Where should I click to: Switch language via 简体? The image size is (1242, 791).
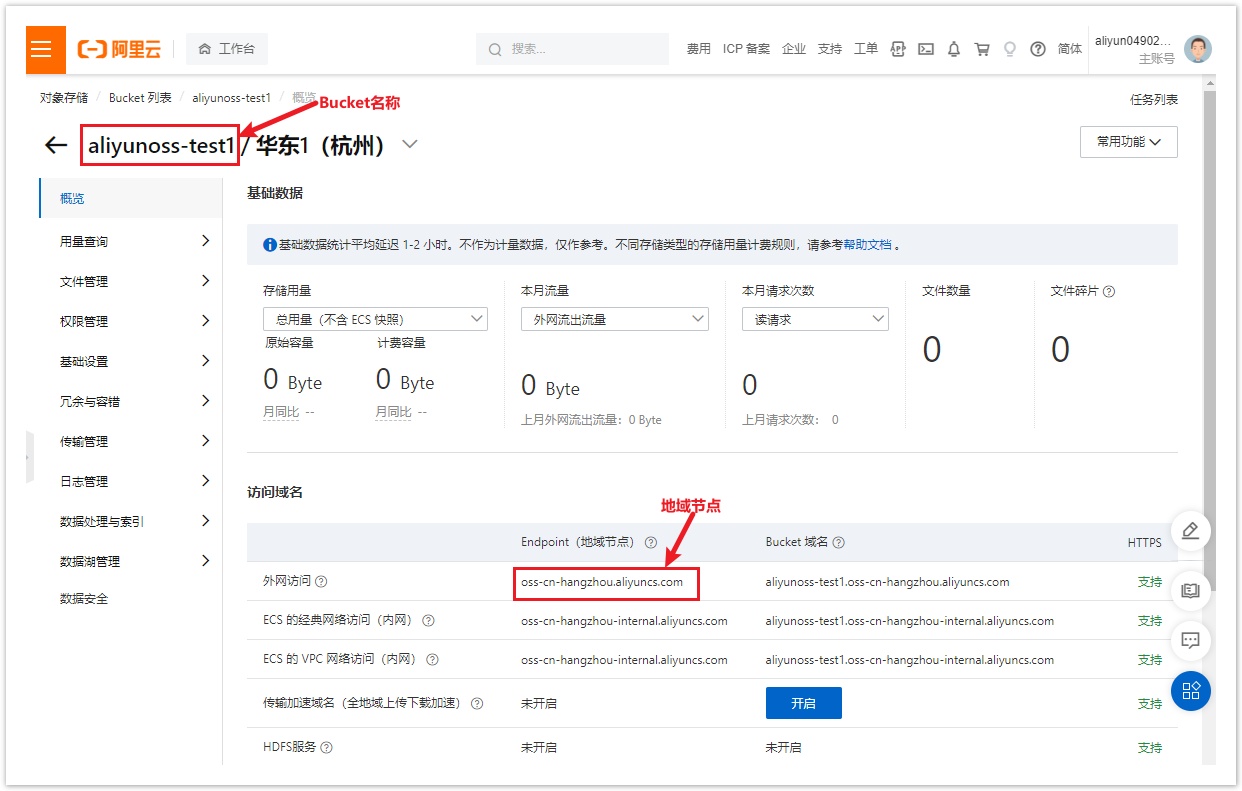1070,49
